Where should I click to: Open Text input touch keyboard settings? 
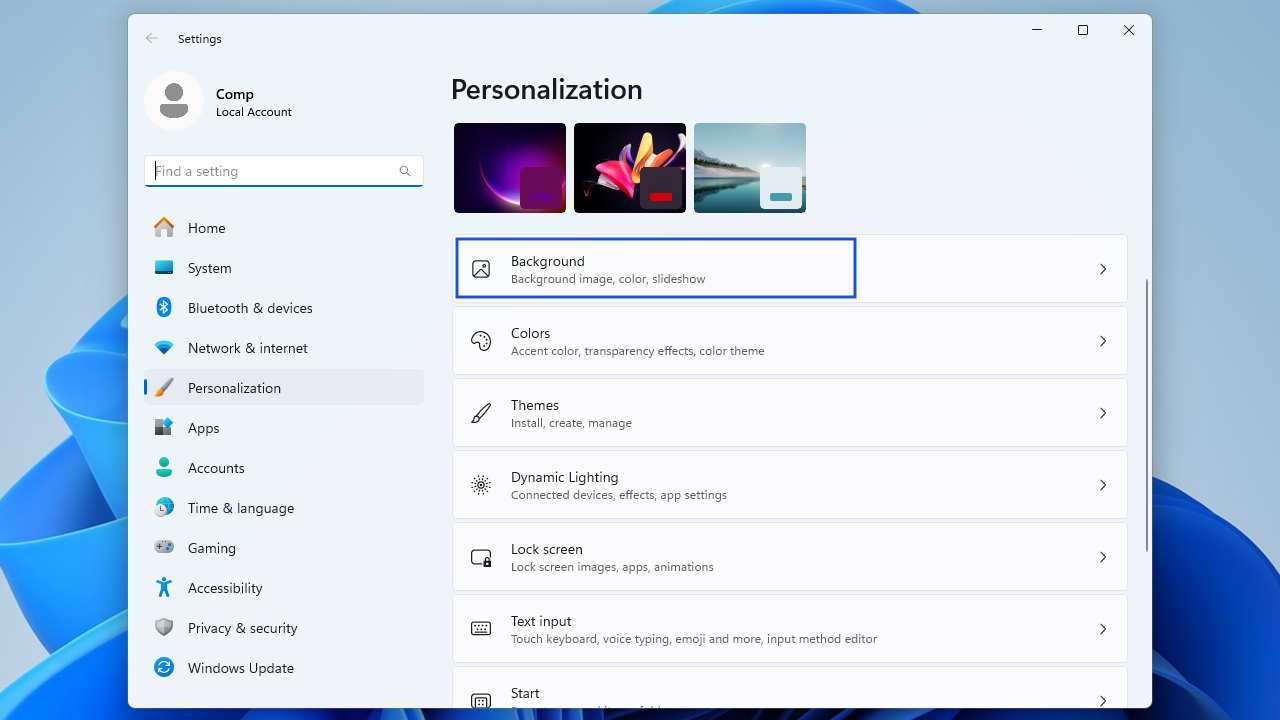pyautogui.click(x=790, y=629)
